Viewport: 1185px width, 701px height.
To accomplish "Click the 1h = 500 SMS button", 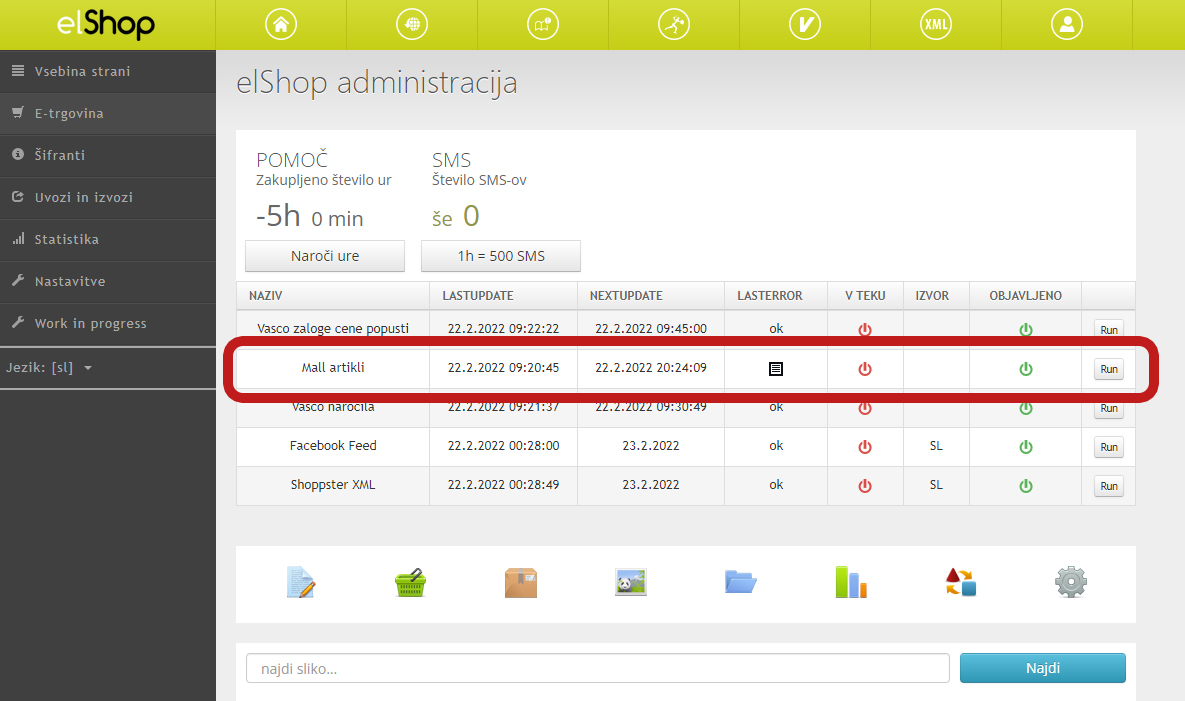I will coord(501,256).
